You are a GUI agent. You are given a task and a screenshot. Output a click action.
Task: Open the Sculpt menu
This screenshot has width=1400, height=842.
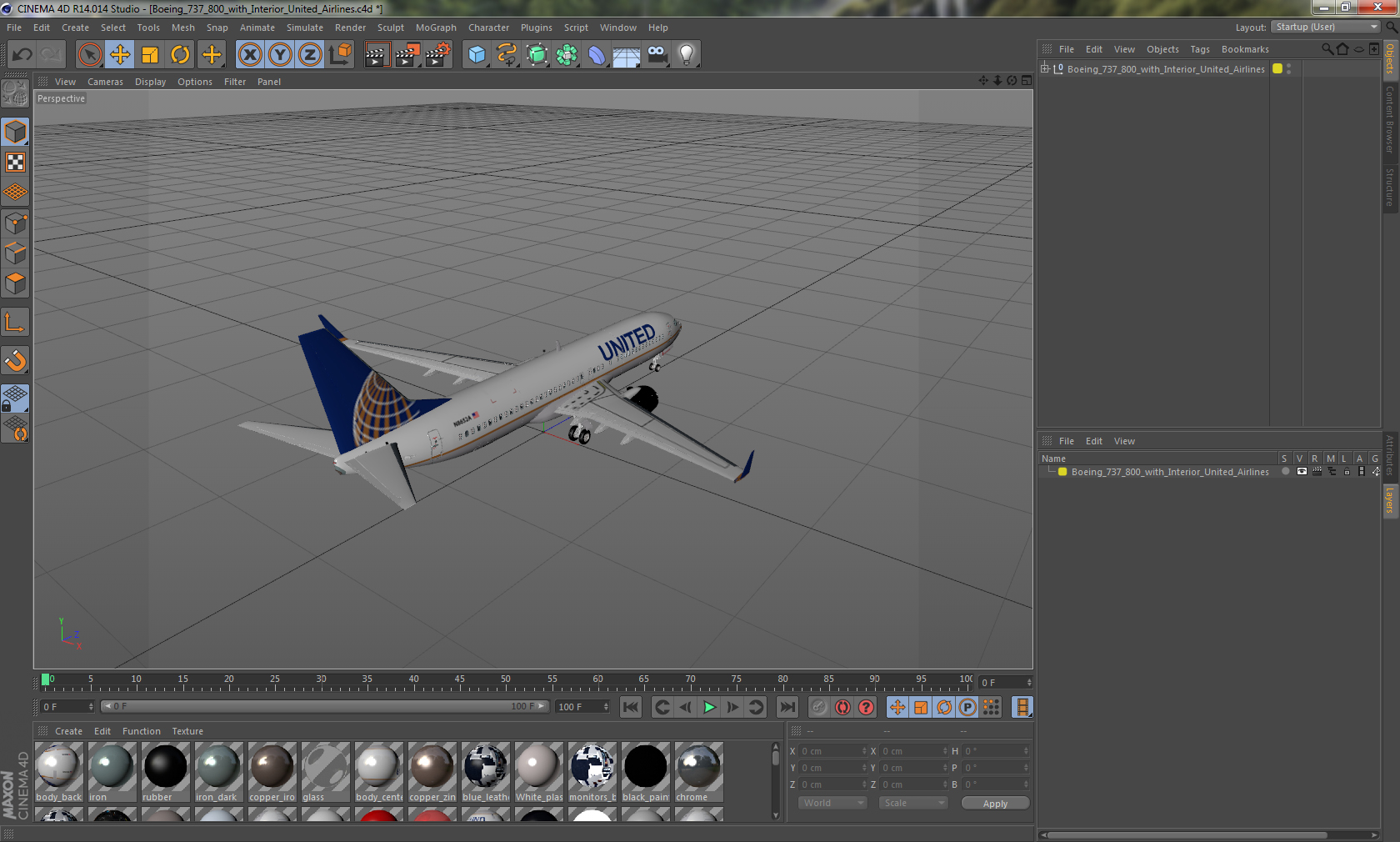[x=391, y=28]
